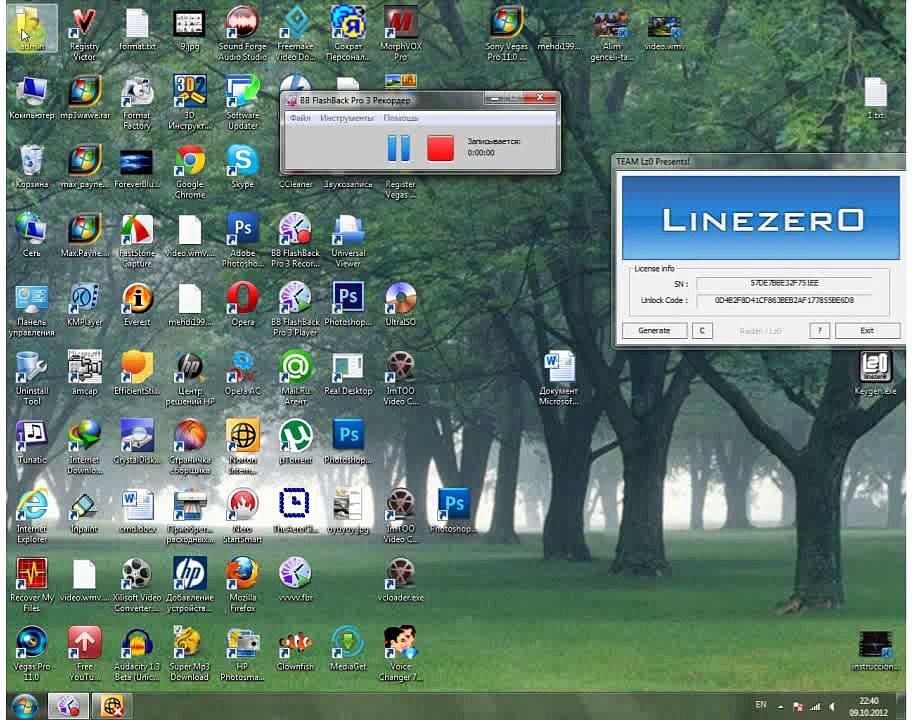Select the Norton Internet icon
Image resolution: width=912 pixels, height=720 pixels.
click(243, 448)
